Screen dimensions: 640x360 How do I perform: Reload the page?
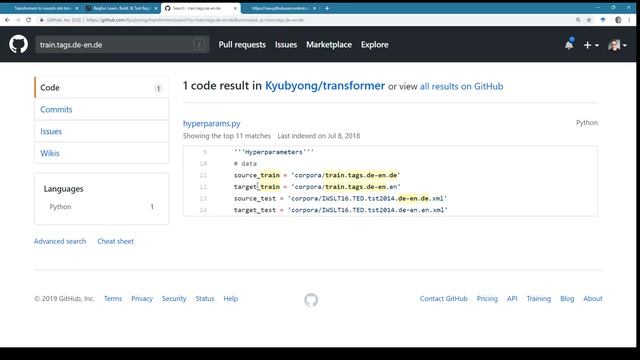tap(29, 20)
